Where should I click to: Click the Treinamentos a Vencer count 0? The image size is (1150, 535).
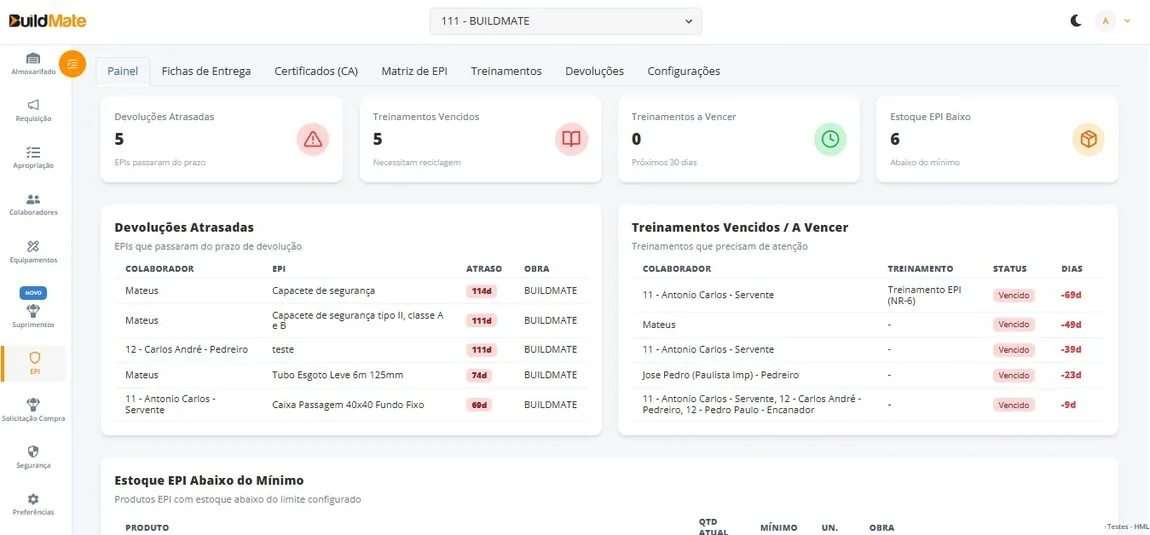pyautogui.click(x=637, y=139)
